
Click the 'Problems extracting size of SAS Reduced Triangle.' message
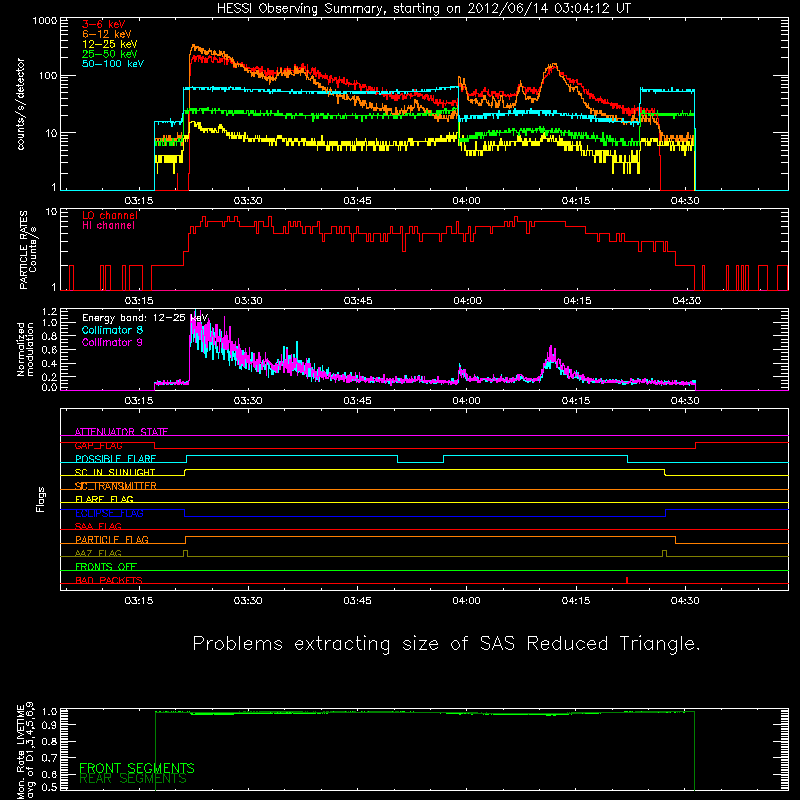446,644
